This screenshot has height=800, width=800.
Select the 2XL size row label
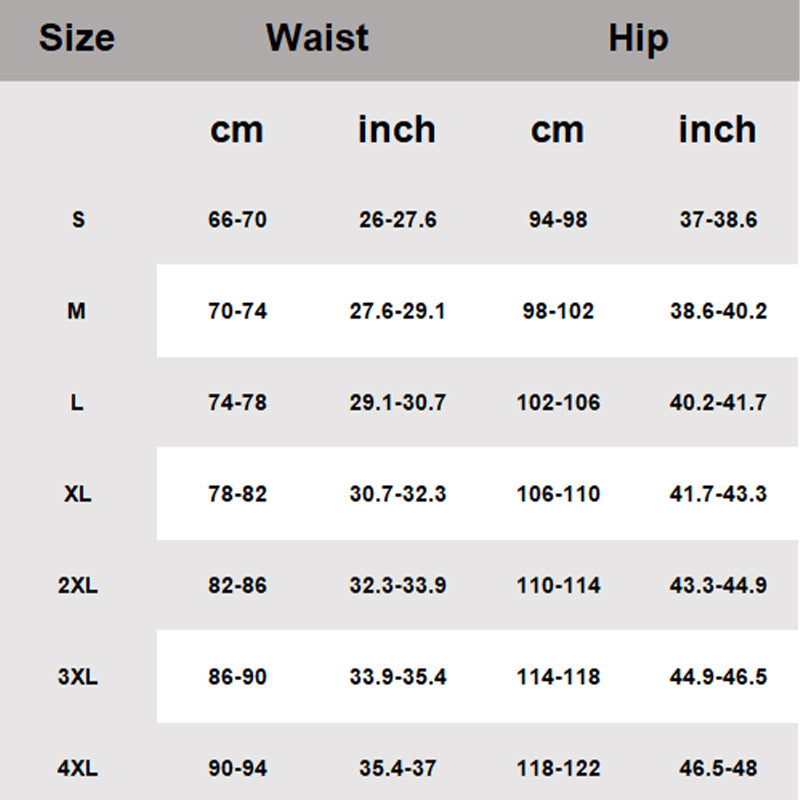pyautogui.click(x=78, y=585)
